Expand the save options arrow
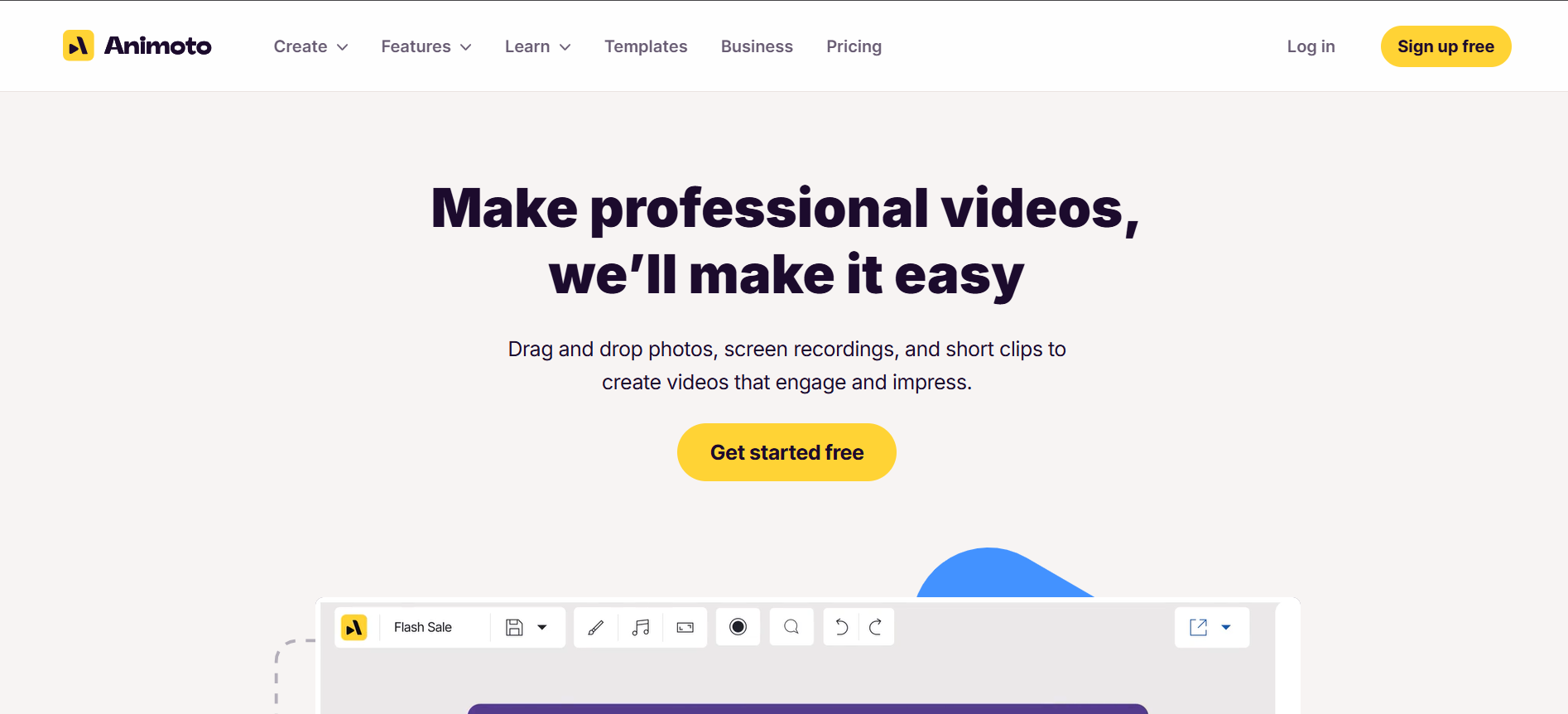The width and height of the screenshot is (1568, 714). coord(542,627)
